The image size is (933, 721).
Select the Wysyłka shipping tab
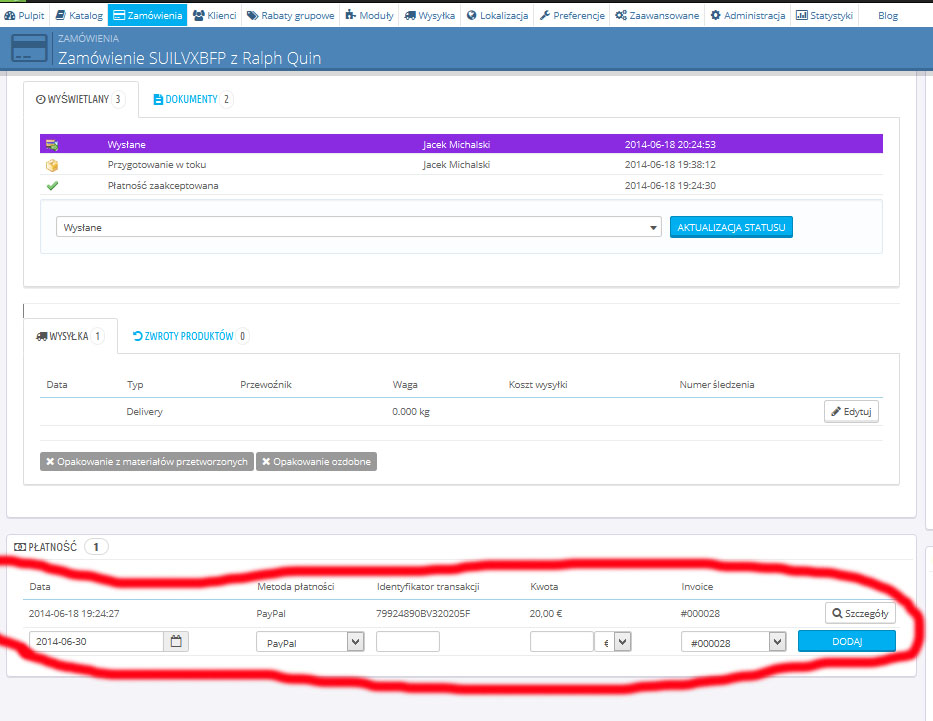tap(71, 336)
